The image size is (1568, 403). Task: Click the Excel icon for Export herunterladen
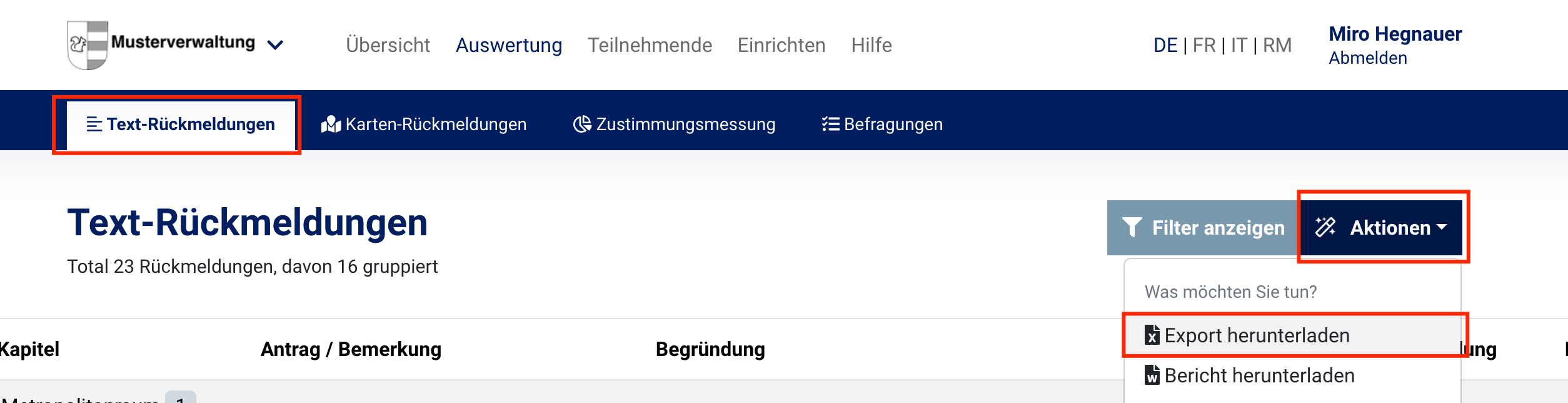[x=1152, y=335]
